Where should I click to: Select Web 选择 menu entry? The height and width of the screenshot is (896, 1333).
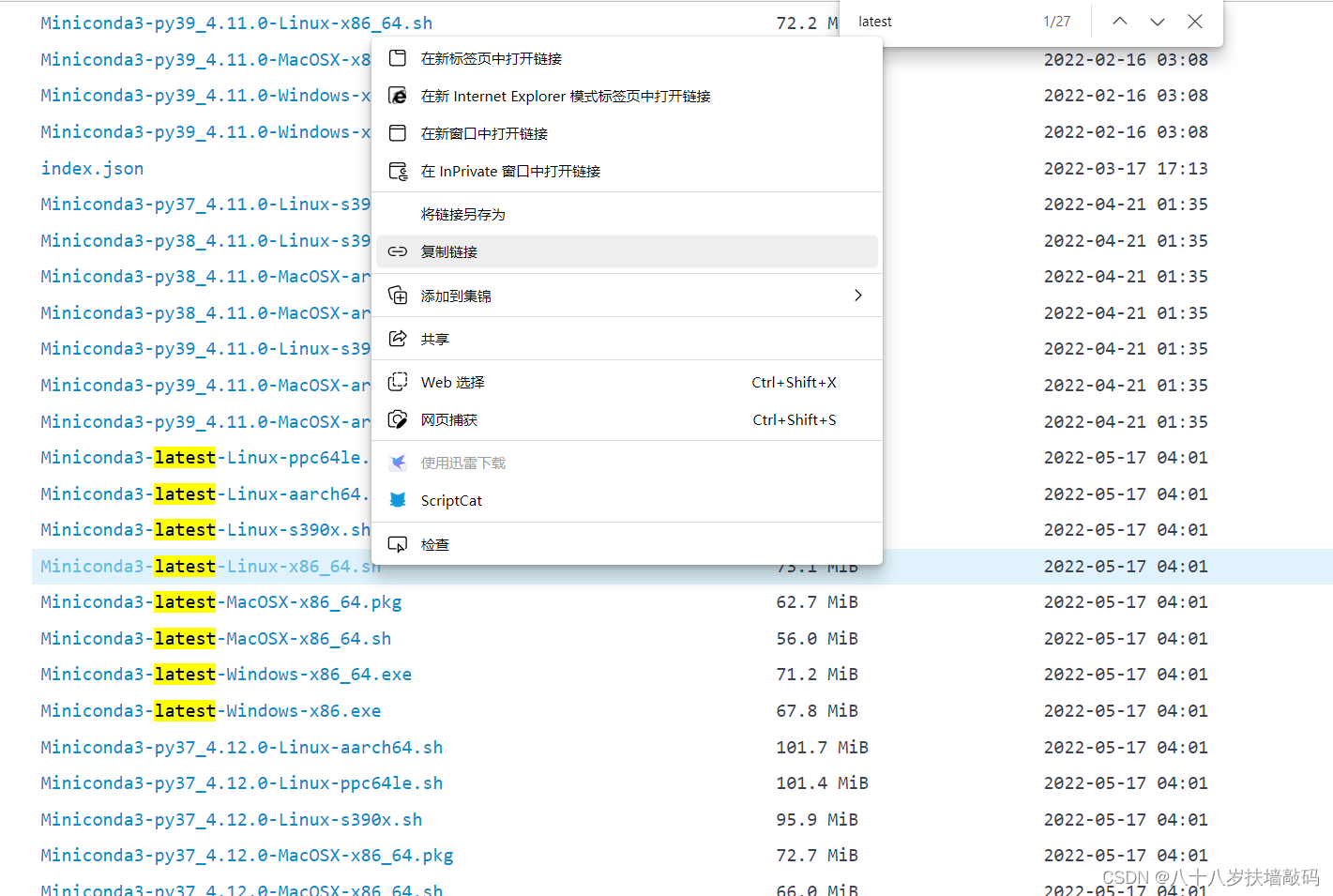[627, 382]
